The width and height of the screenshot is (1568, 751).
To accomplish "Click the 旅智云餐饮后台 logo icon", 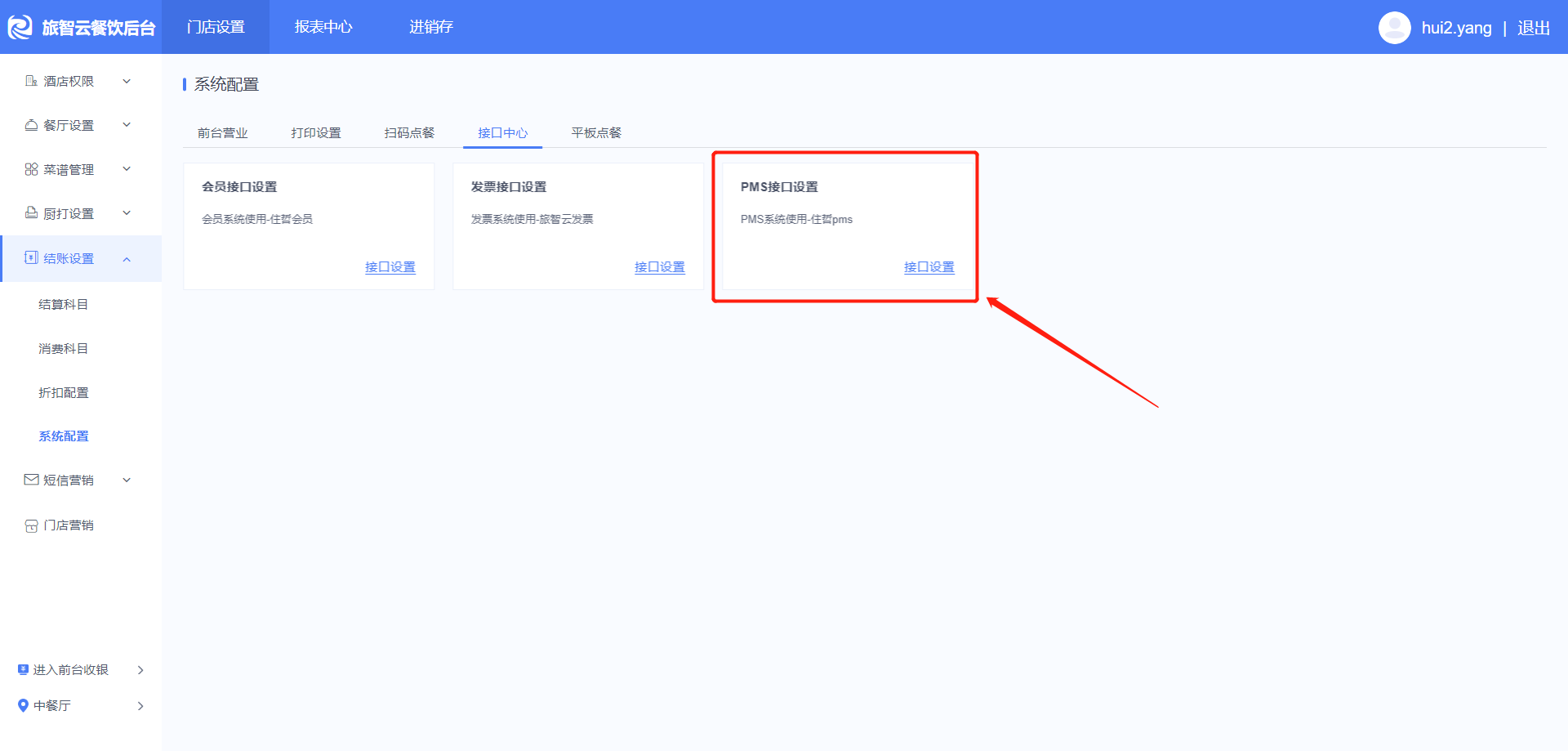I will point(20,27).
